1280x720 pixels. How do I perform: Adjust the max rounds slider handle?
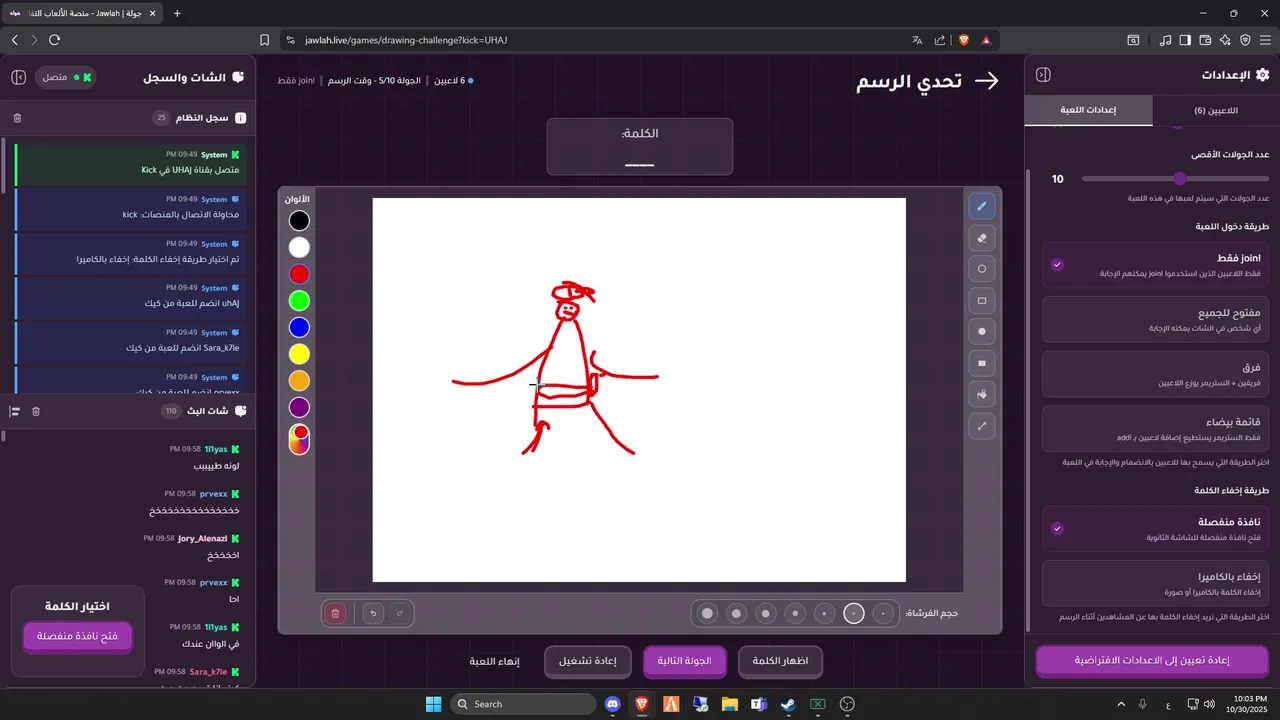[x=1180, y=179]
